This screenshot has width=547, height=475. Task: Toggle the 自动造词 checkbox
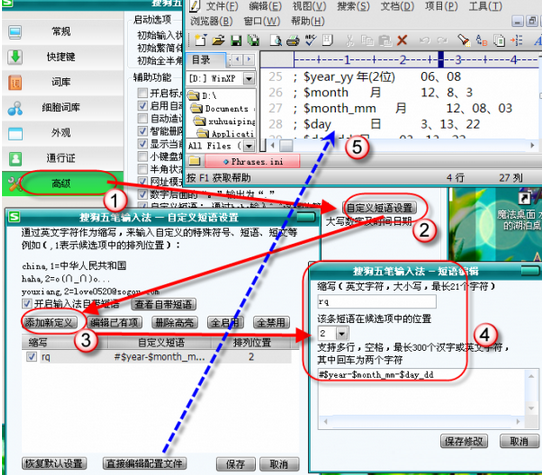[142, 118]
